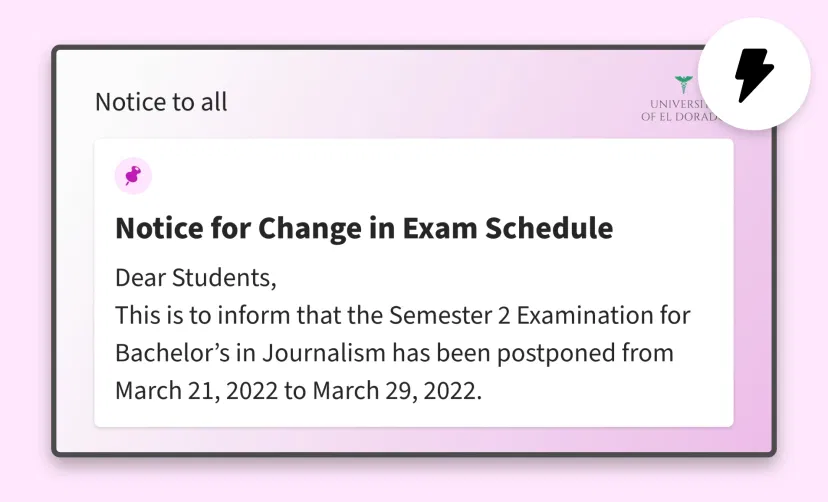Click the 'Semester 2 Examination' text line

pyautogui.click(x=403, y=316)
